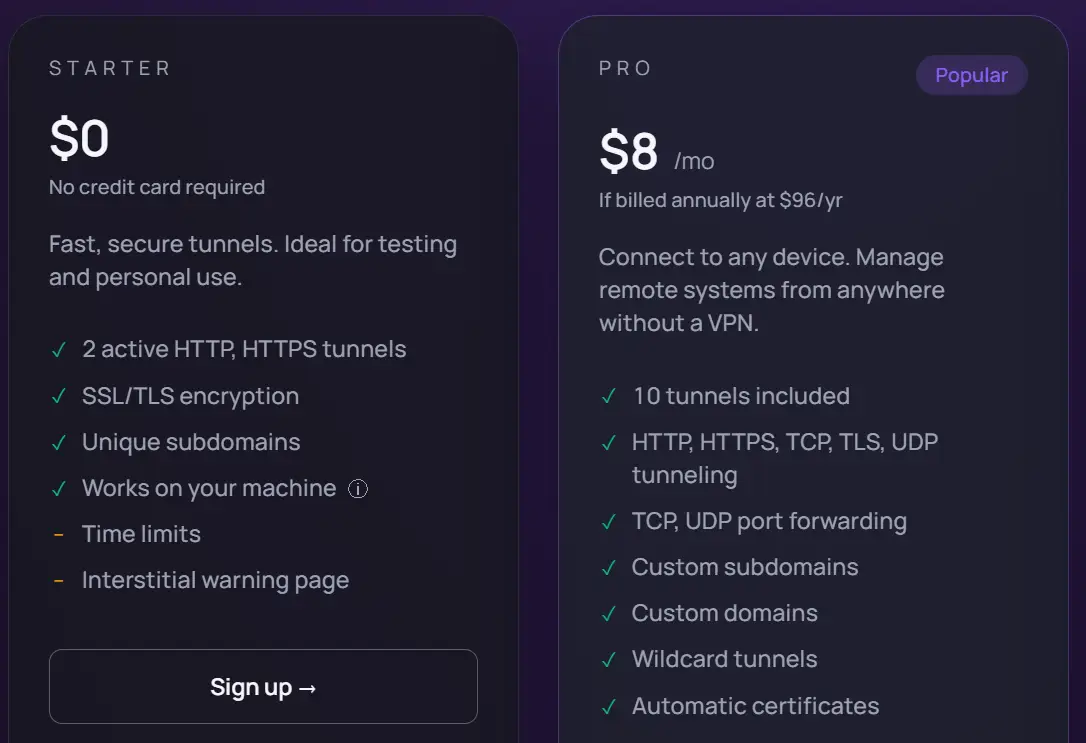Viewport: 1086px width, 743px height.
Task: Click the $0 price text
Action: (79, 139)
